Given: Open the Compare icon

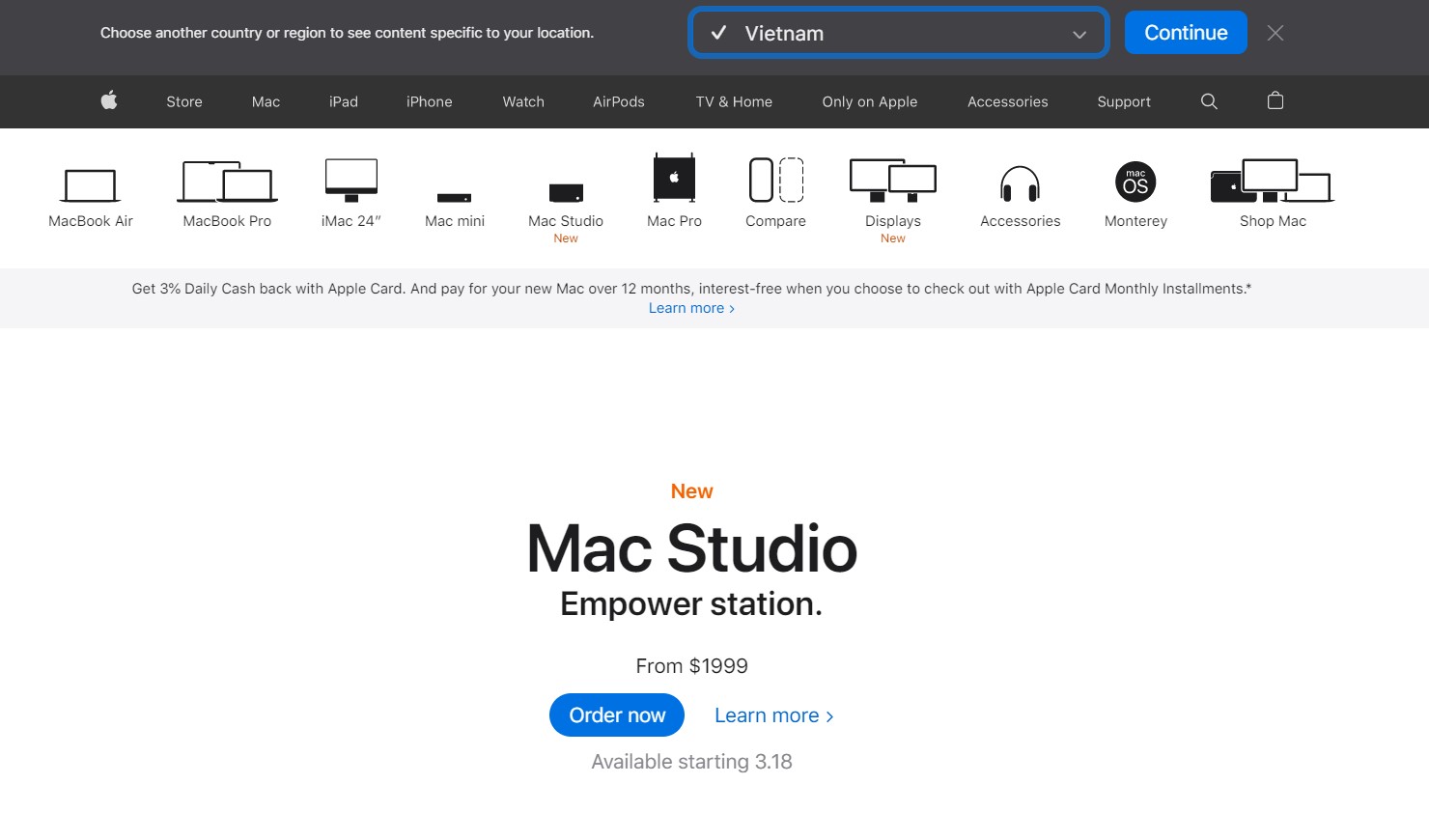Looking at the screenshot, I should tap(776, 180).
